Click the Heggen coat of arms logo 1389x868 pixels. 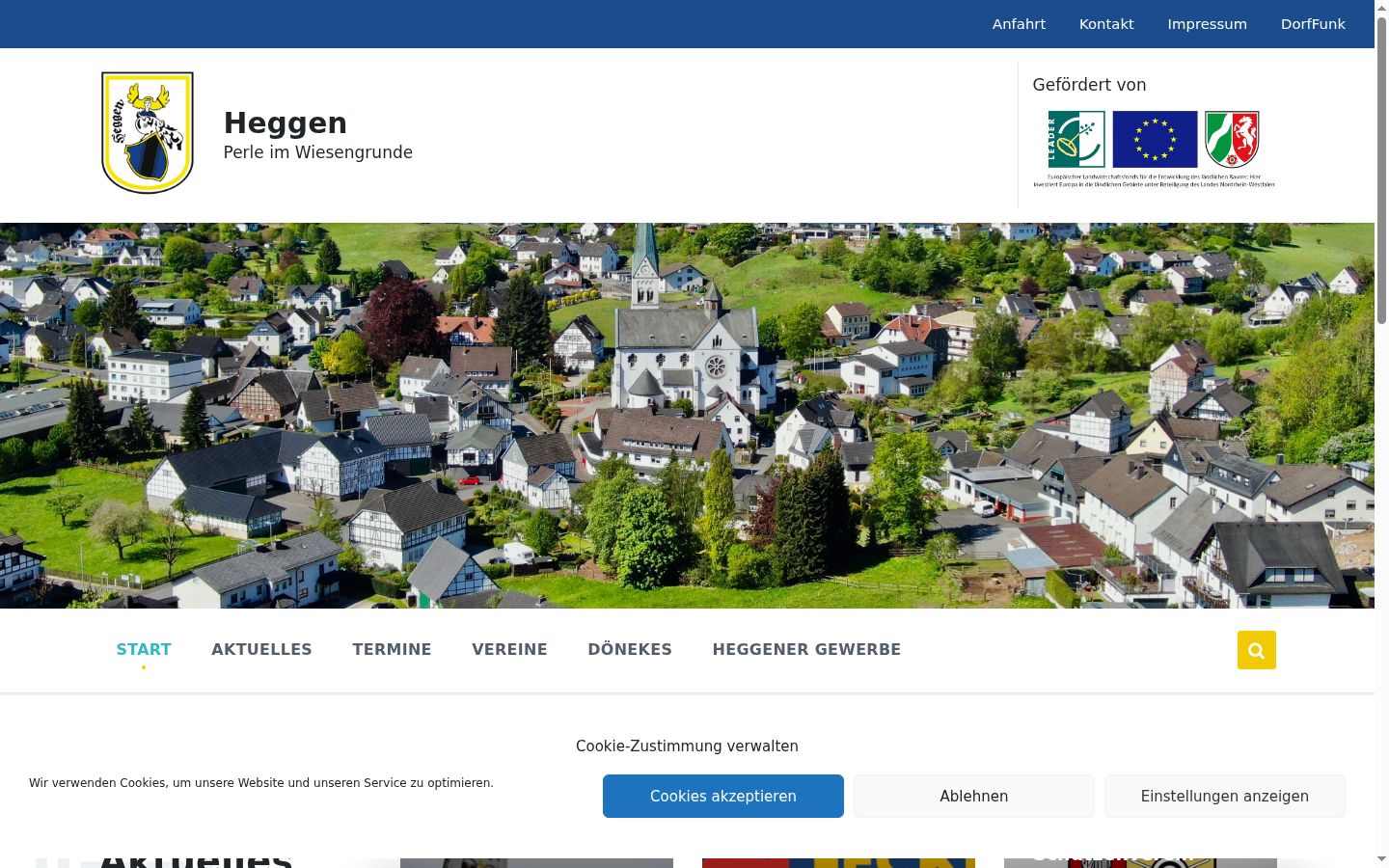pos(148,133)
